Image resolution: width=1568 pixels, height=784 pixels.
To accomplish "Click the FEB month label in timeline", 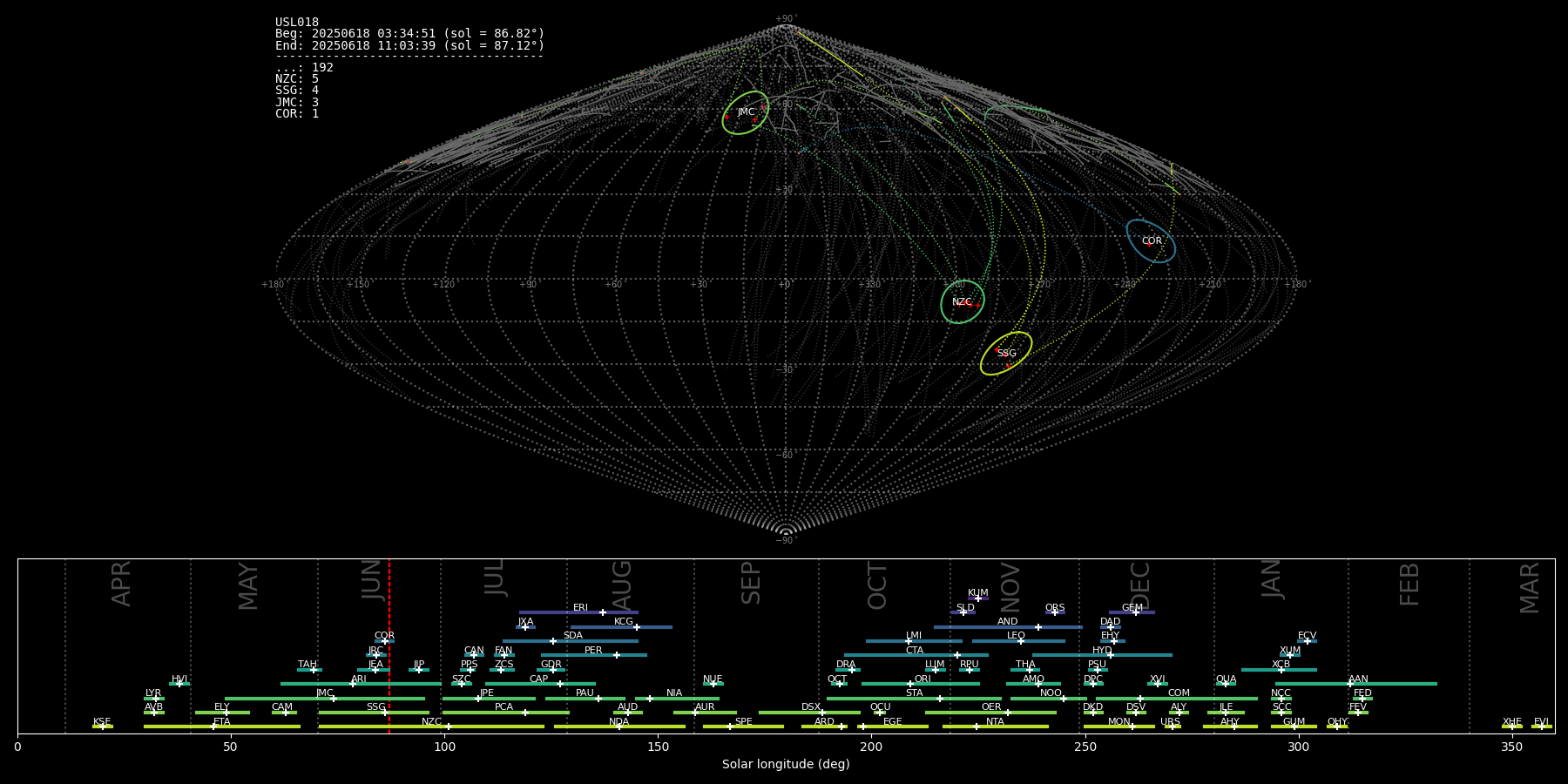I will (x=1409, y=585).
